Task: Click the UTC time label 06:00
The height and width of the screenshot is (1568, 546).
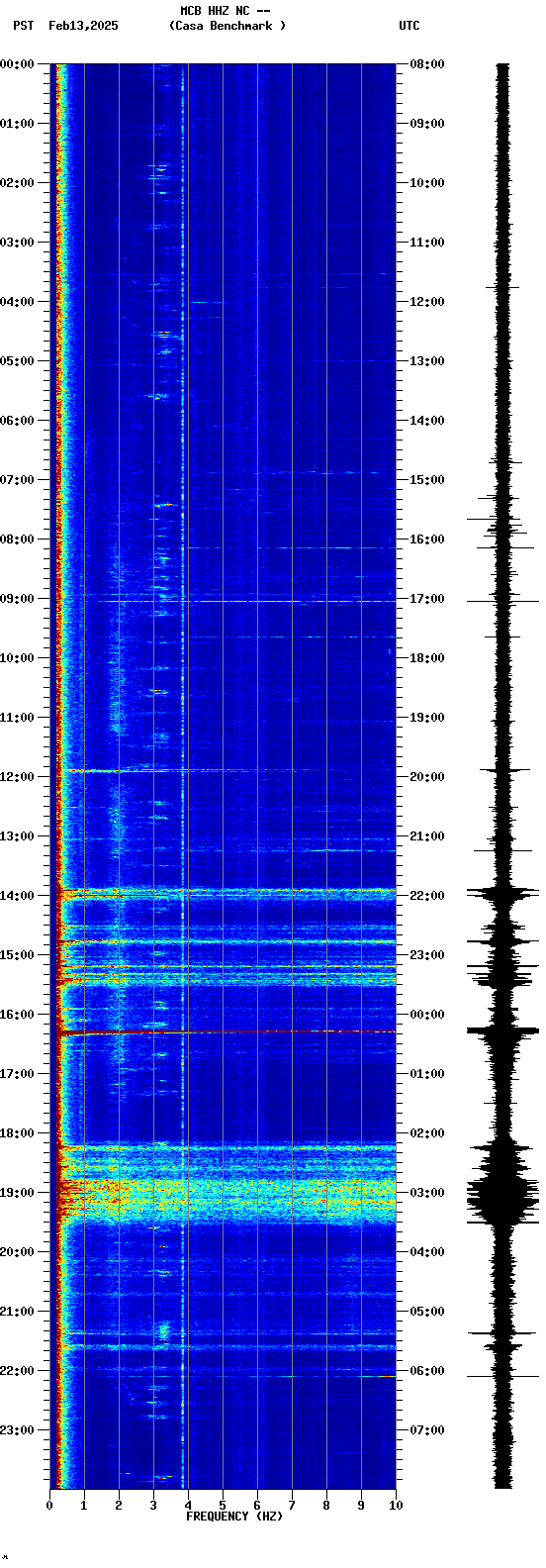Action: pyautogui.click(x=427, y=1371)
